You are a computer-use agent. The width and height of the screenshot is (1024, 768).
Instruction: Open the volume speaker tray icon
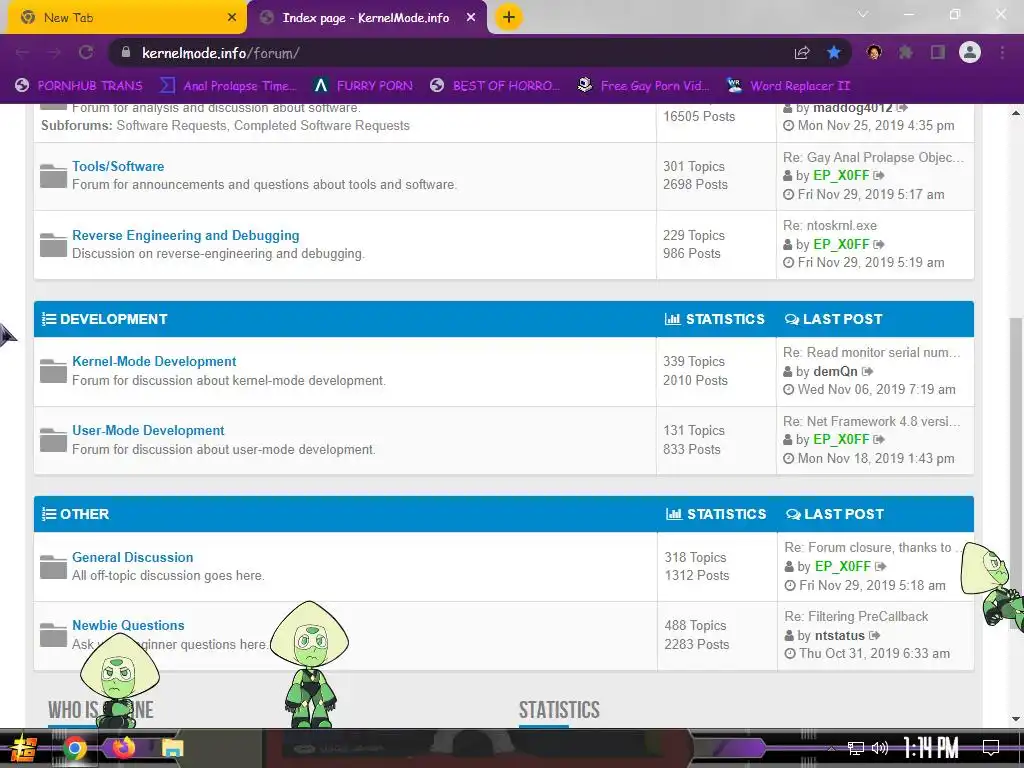[x=880, y=748]
